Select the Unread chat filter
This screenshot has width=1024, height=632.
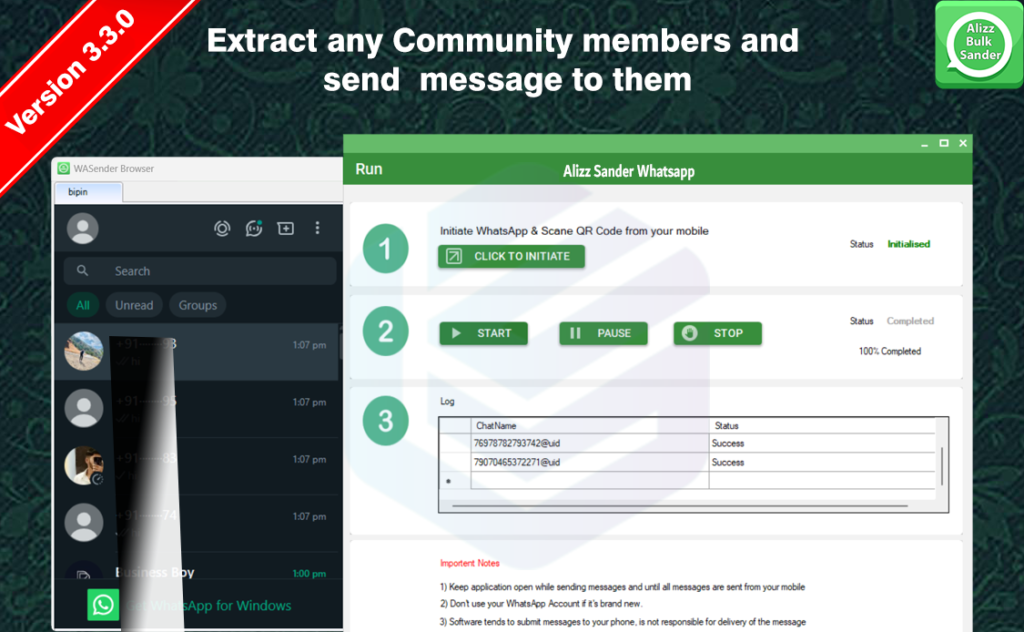[x=134, y=305]
